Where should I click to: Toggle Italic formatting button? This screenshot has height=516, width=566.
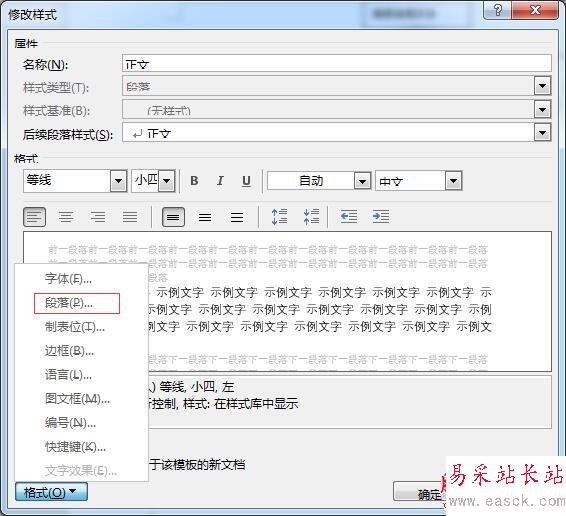pos(220,181)
